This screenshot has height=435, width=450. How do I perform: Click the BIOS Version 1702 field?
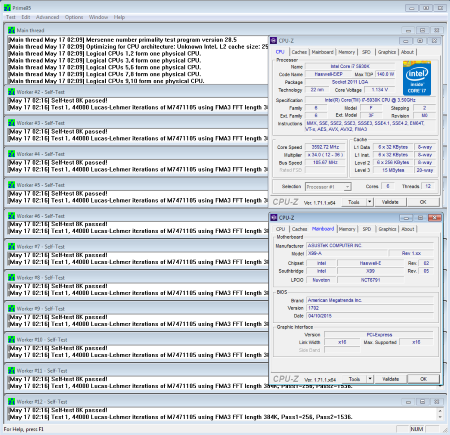coord(370,308)
